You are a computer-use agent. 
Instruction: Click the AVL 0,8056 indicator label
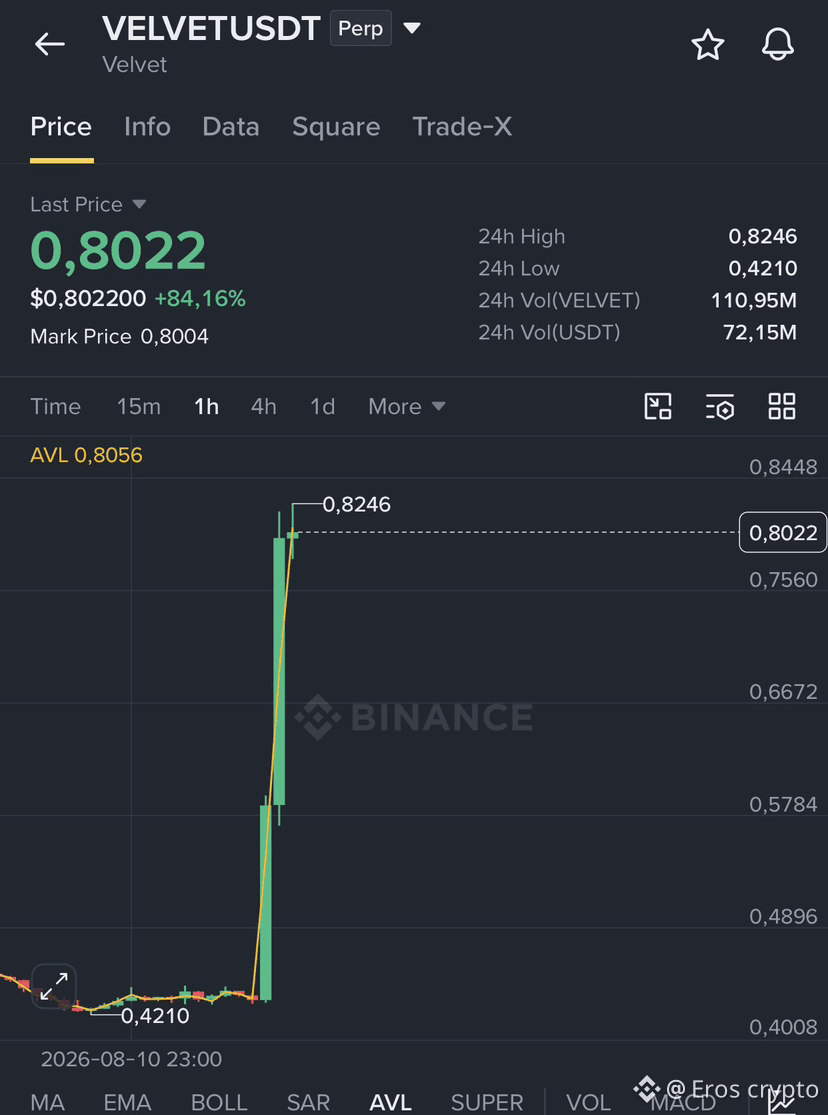tap(86, 455)
